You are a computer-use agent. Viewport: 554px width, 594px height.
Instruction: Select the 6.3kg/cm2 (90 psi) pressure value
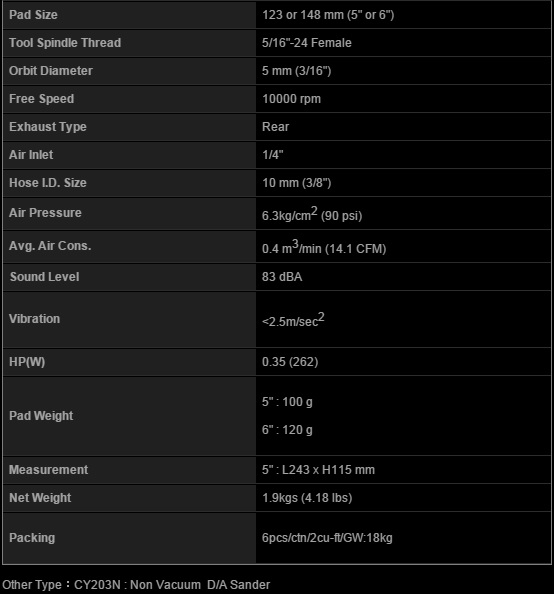pos(312,214)
